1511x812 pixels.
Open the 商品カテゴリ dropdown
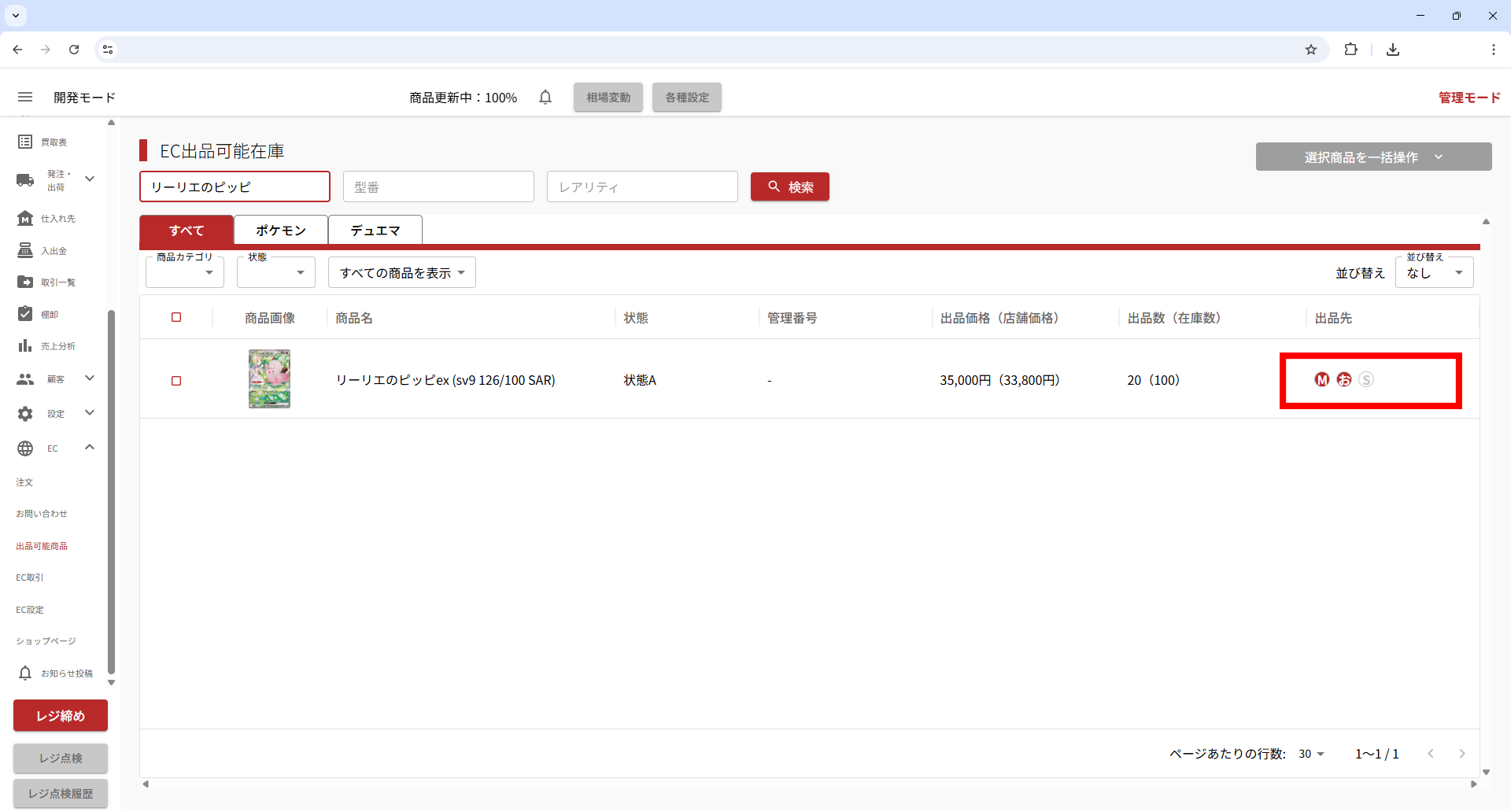coord(185,273)
